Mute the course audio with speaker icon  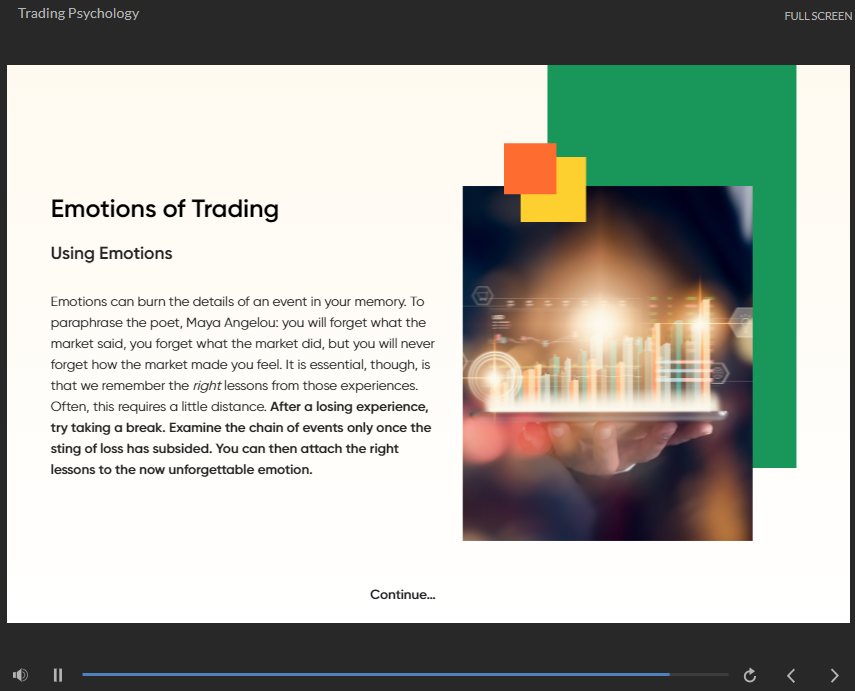(x=20, y=675)
